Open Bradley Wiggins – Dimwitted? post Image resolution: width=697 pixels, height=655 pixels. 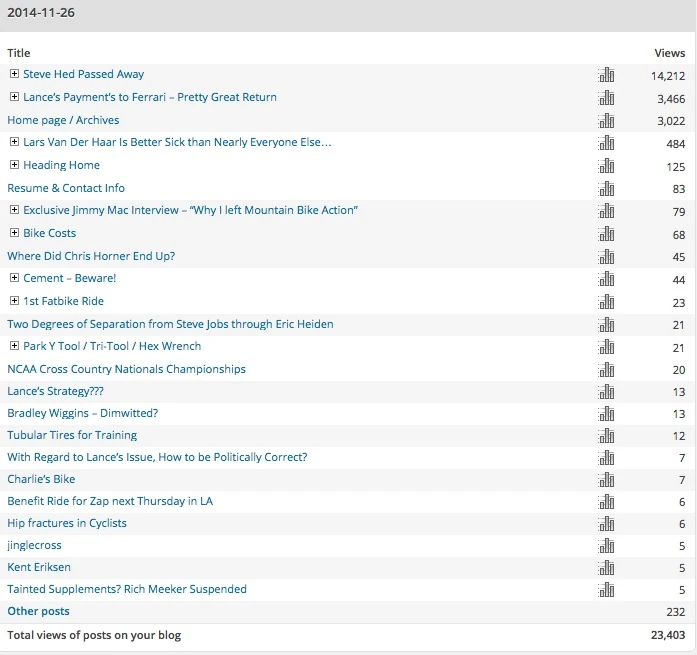coord(82,413)
